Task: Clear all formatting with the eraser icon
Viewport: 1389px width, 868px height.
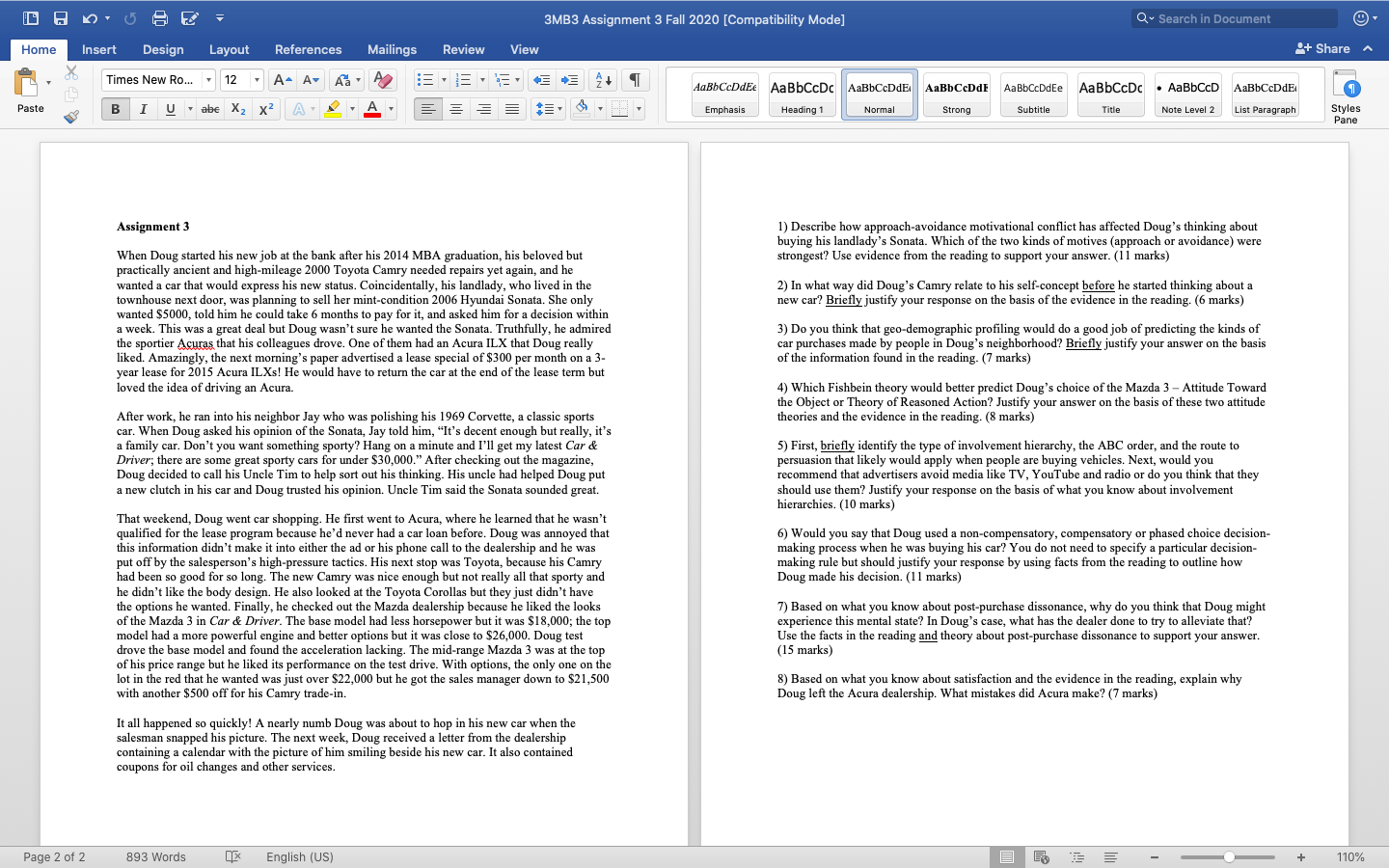Action: point(382,80)
